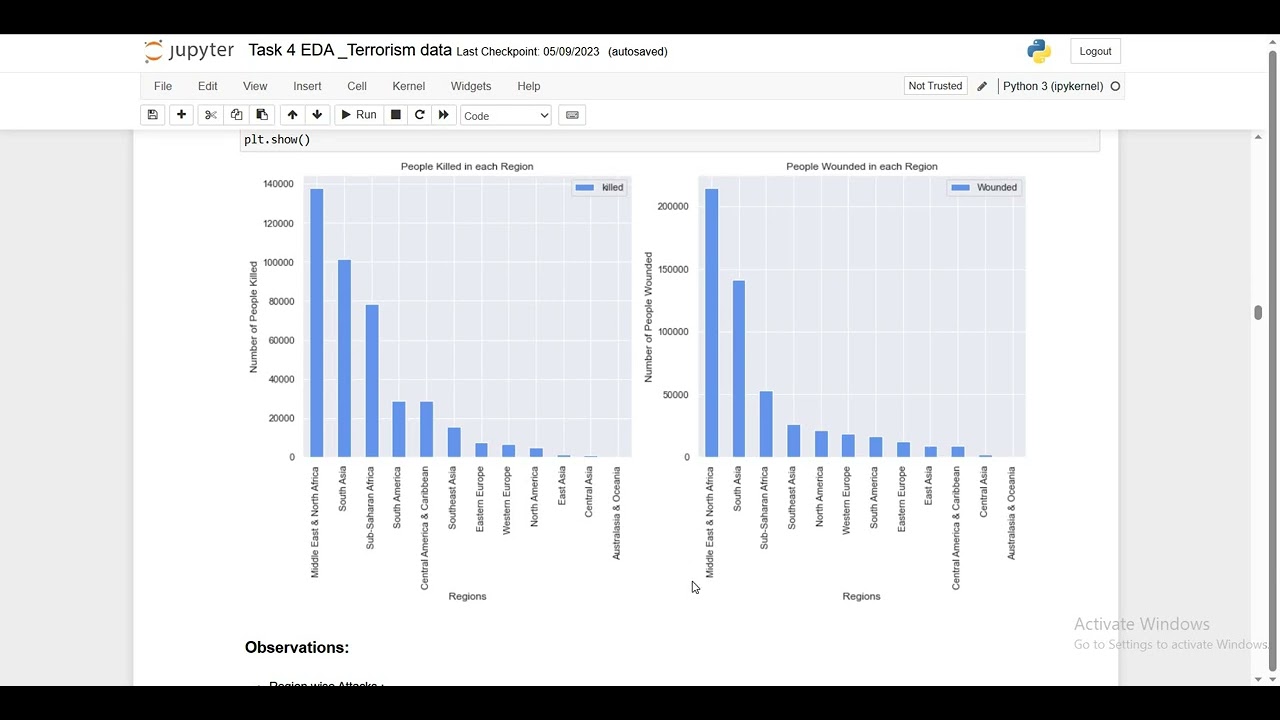The width and height of the screenshot is (1280, 720).
Task: Interrupt the kernel with stop icon
Action: [396, 115]
